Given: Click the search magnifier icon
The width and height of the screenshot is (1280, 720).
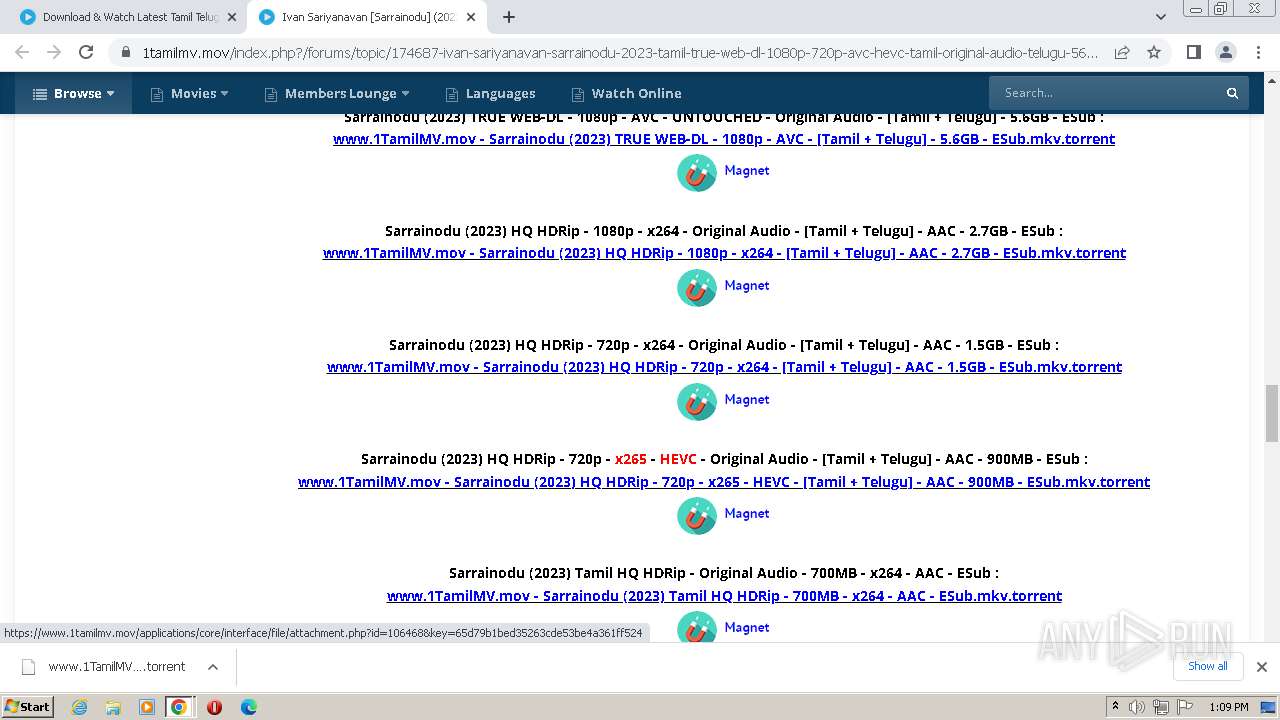Looking at the screenshot, I should point(1232,93).
